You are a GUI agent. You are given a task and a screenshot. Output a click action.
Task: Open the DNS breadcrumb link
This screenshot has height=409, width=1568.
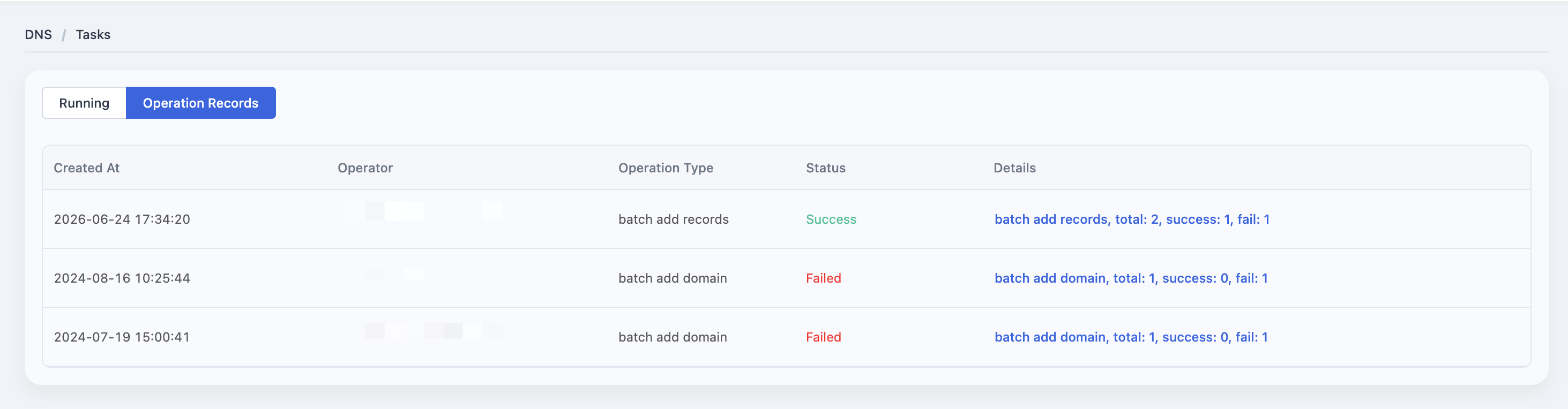pyautogui.click(x=39, y=35)
